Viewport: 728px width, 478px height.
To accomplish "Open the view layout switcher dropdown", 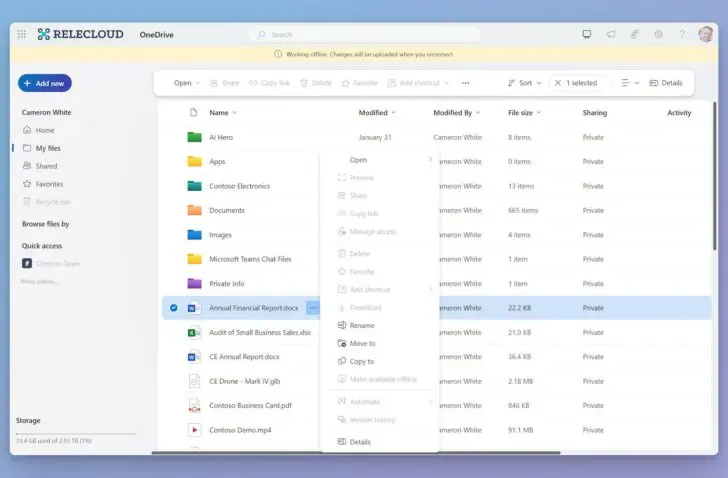I will coord(630,83).
